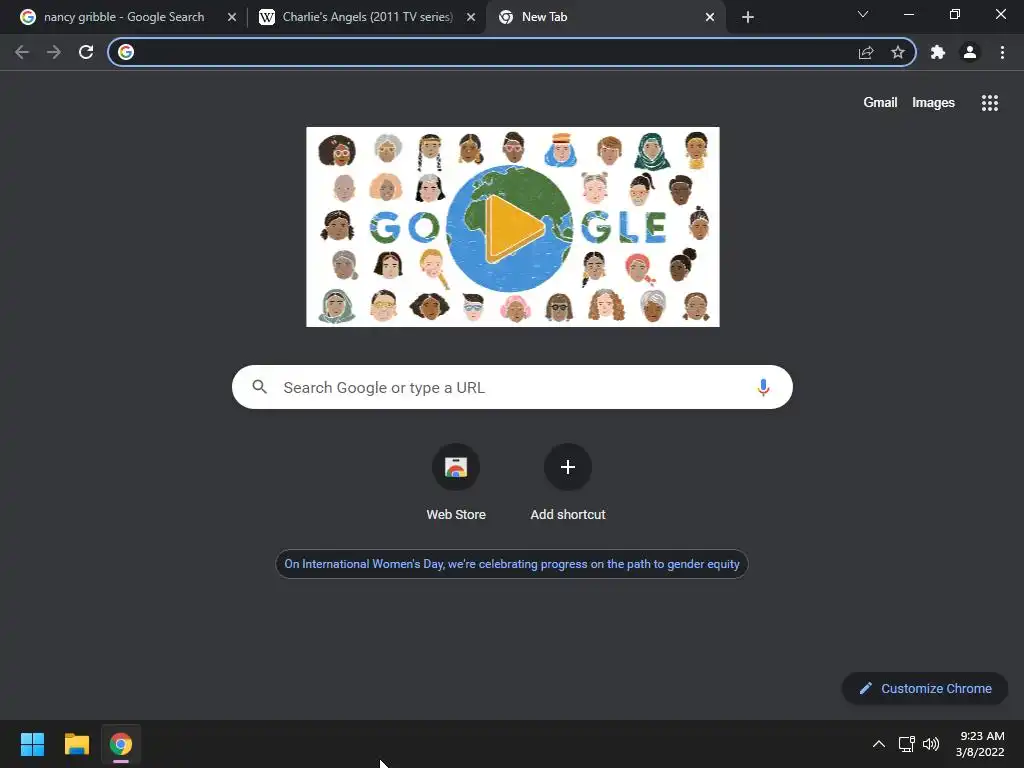
Task: Open the Chrome three-dot menu
Action: click(1002, 52)
